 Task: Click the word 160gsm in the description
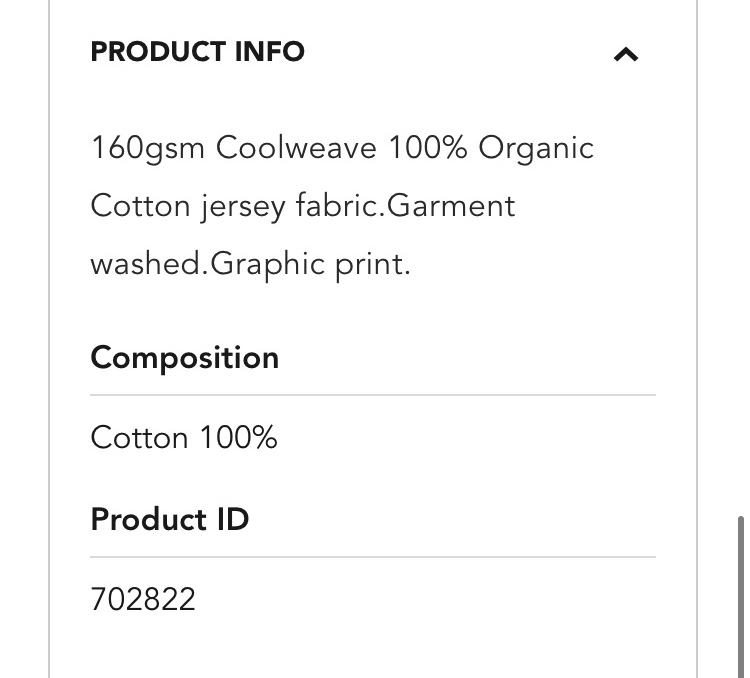click(147, 148)
